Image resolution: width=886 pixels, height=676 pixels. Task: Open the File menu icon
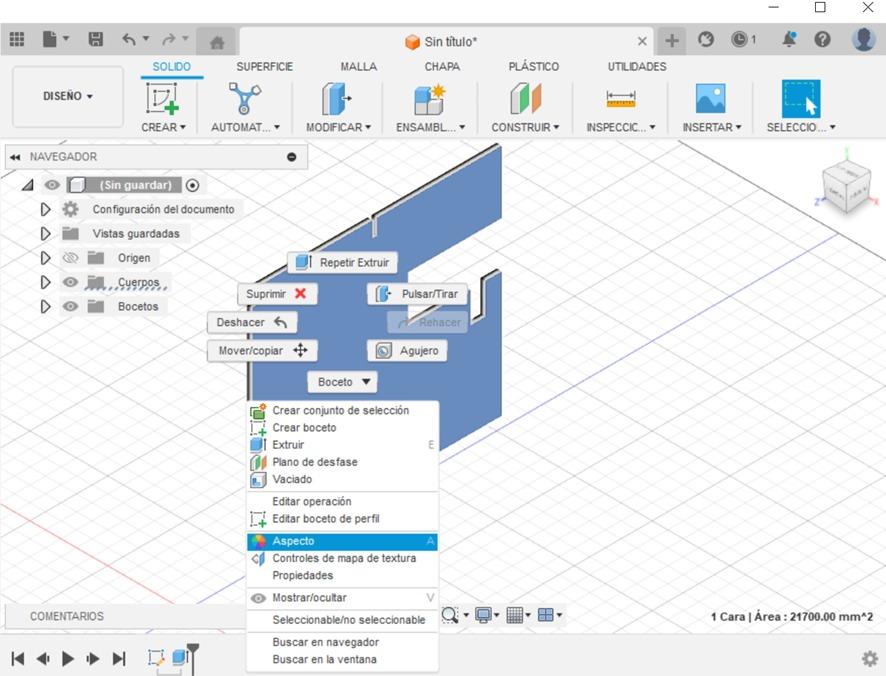(50, 39)
